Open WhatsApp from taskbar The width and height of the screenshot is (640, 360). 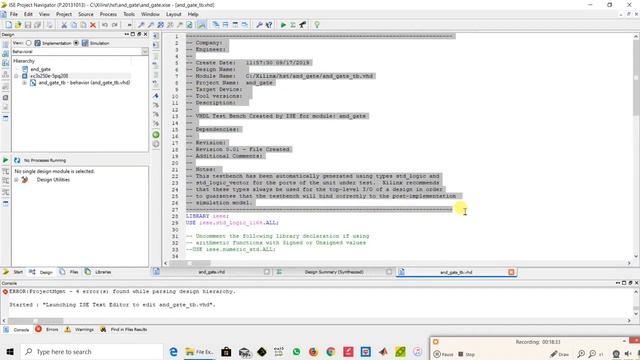[x=296, y=351]
